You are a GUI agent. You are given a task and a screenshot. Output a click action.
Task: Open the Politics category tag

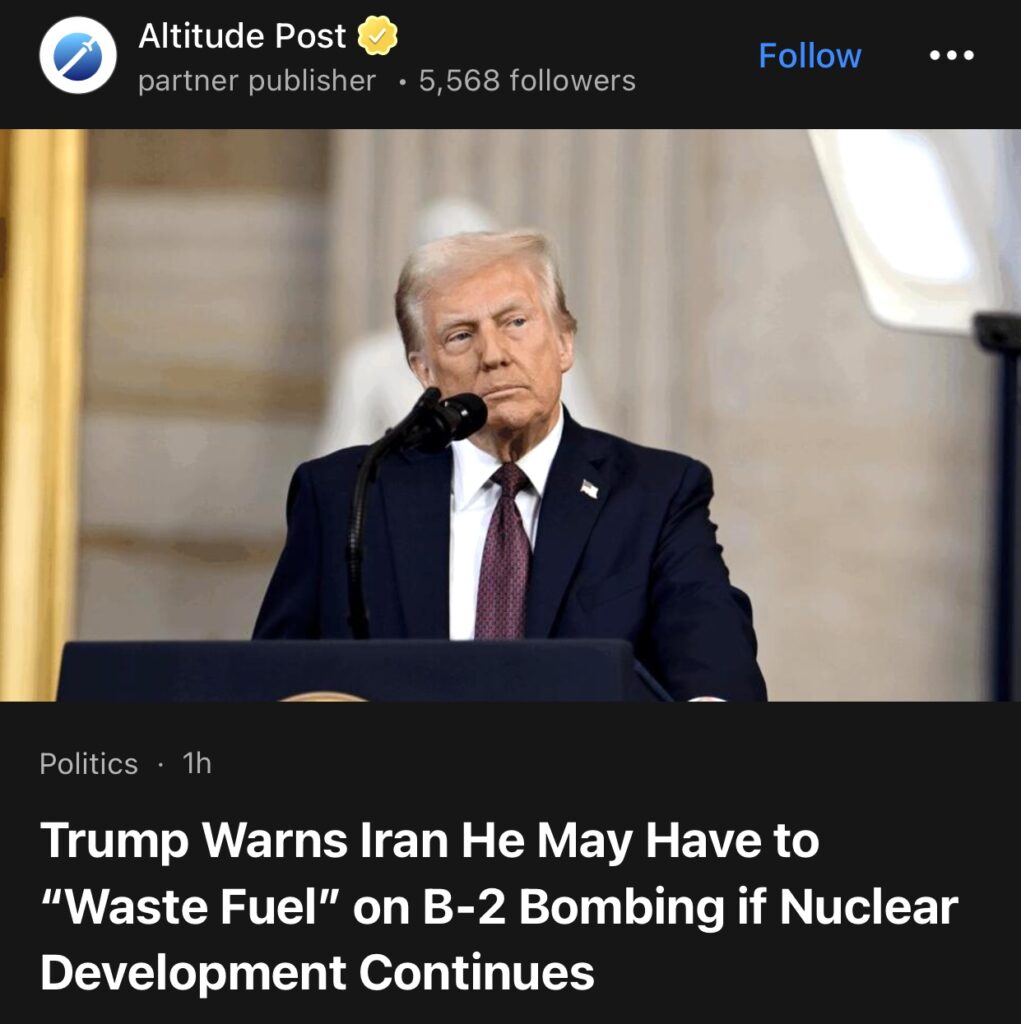(89, 763)
